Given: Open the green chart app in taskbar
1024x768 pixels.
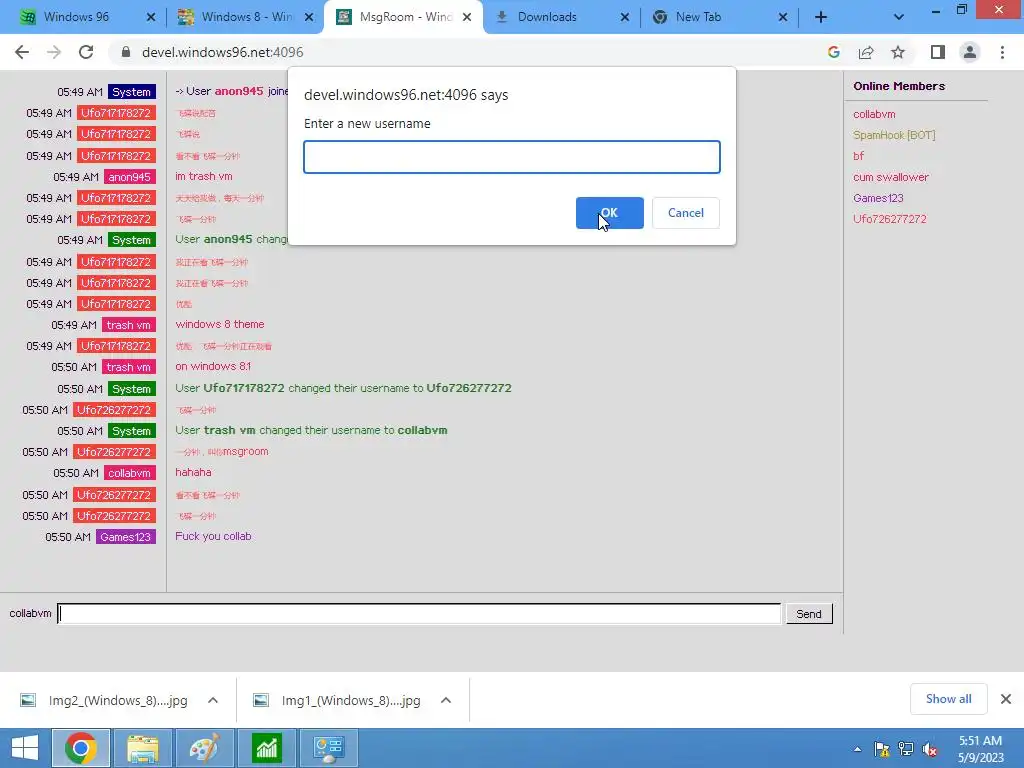Looking at the screenshot, I should tap(266, 748).
